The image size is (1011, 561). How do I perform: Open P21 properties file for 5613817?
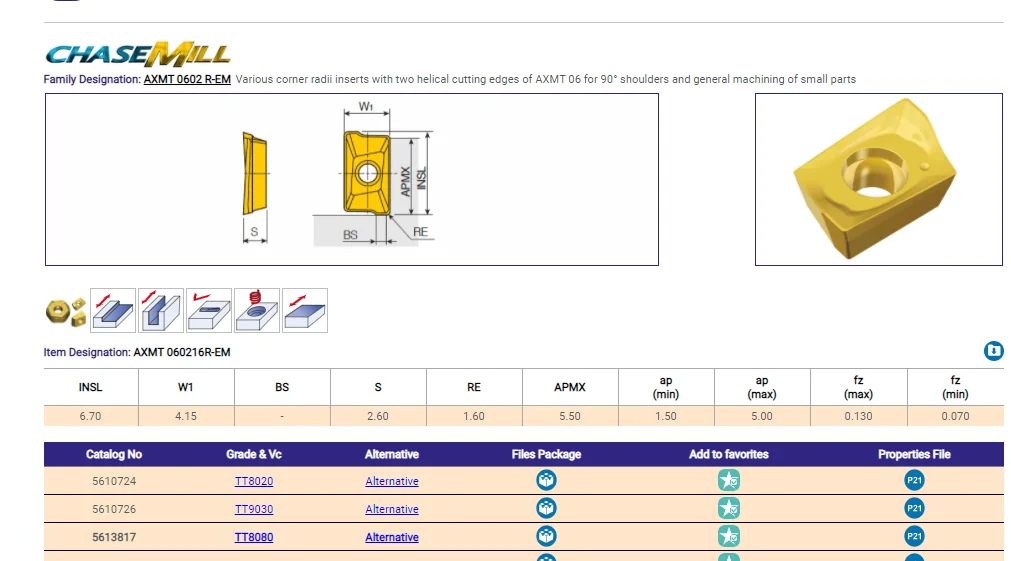(914, 536)
